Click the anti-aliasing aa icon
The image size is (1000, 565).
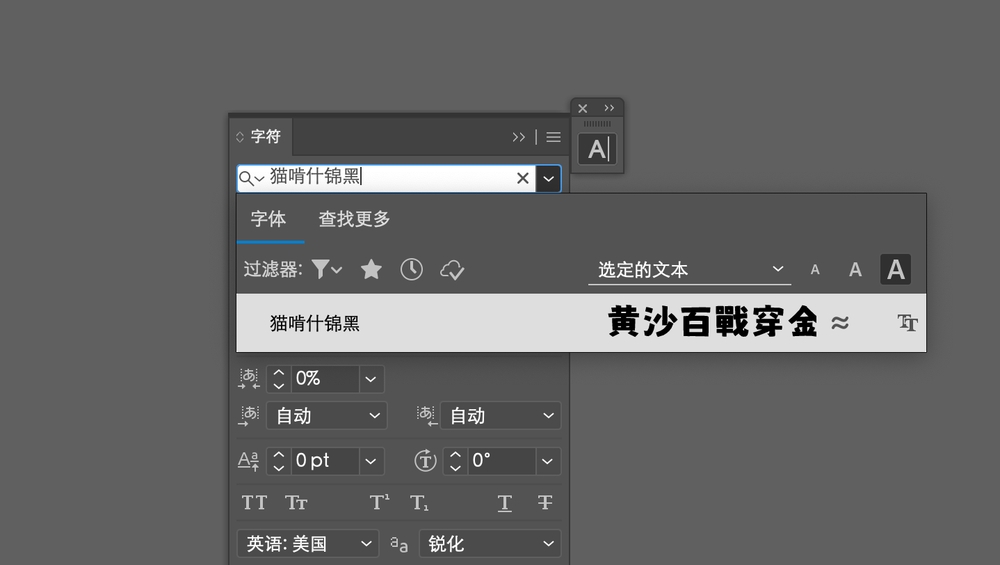[x=399, y=544]
